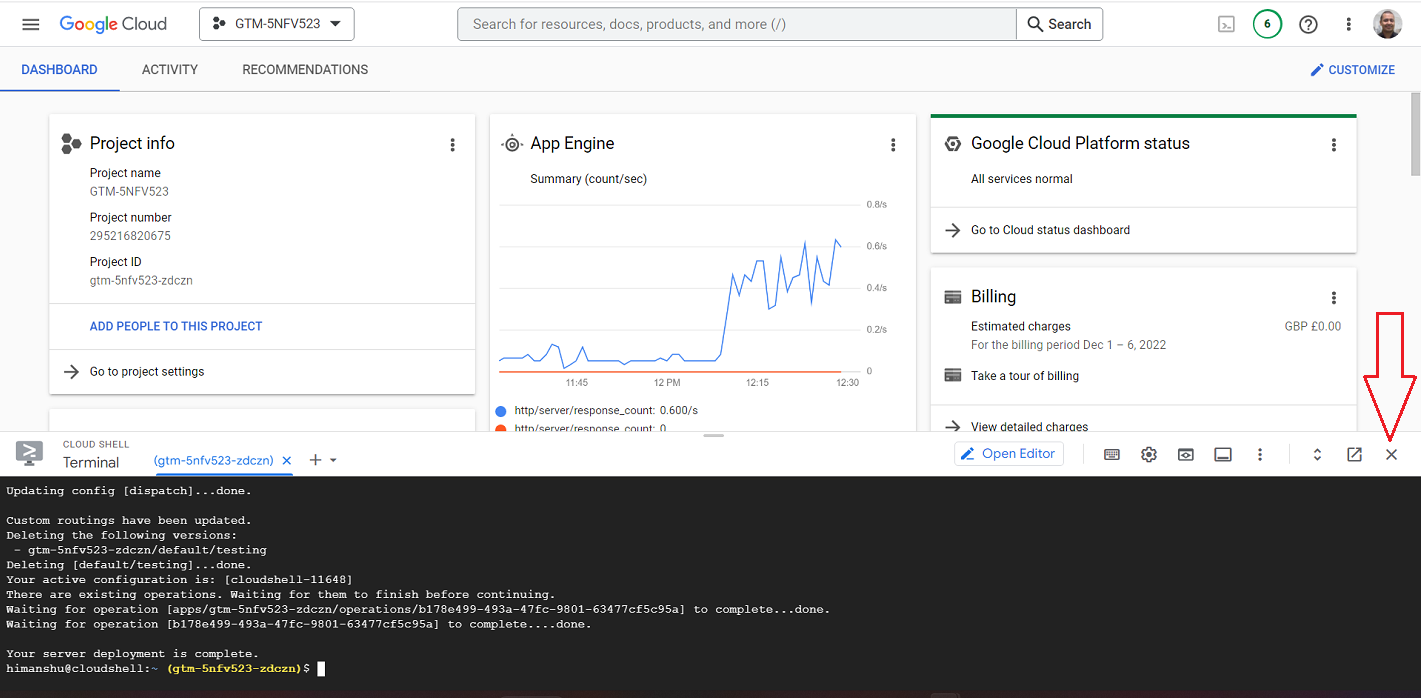The width and height of the screenshot is (1421, 698).
Task: Click the 'All services normal' status text
Action: [x=1021, y=179]
